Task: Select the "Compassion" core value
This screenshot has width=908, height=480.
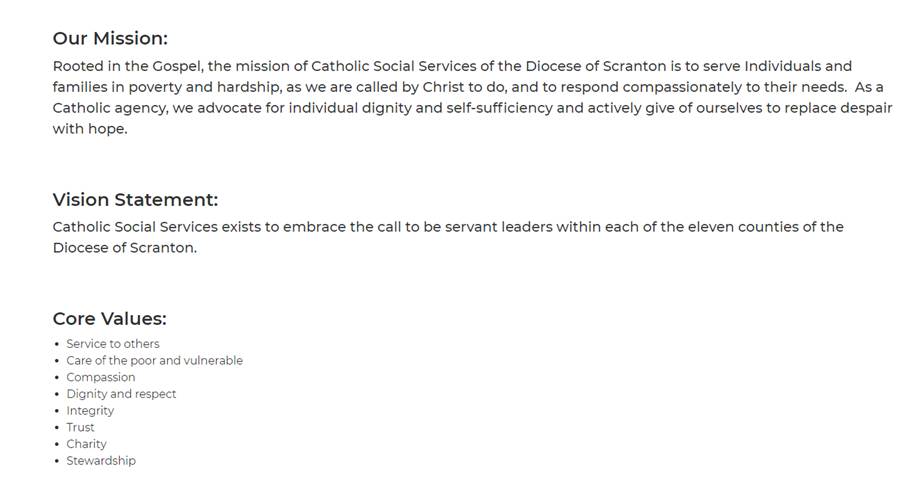Action: click(x=101, y=378)
